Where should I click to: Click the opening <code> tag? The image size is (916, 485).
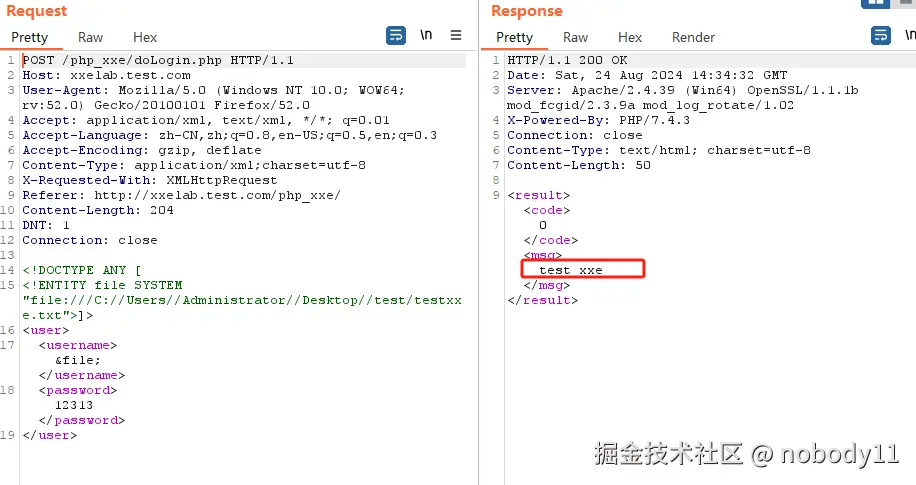click(547, 210)
